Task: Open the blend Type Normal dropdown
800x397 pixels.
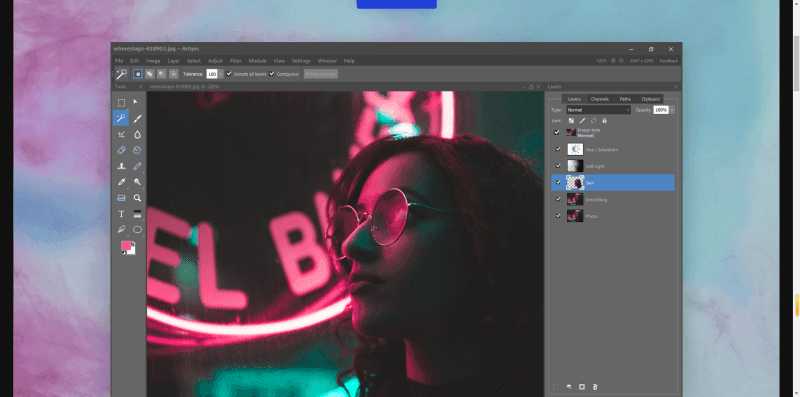Action: coord(598,110)
